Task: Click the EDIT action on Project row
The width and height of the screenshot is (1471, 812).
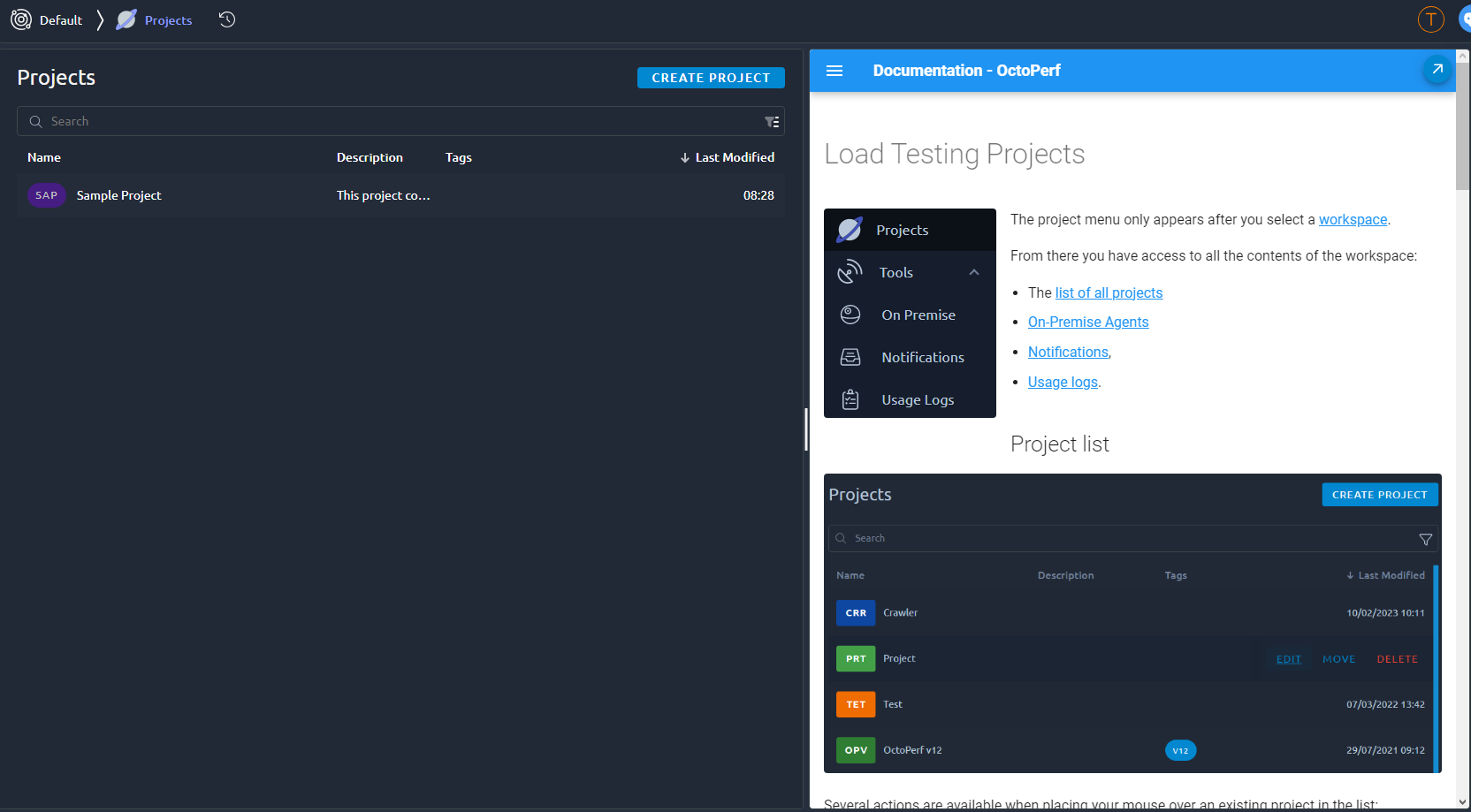Action: tap(1289, 659)
